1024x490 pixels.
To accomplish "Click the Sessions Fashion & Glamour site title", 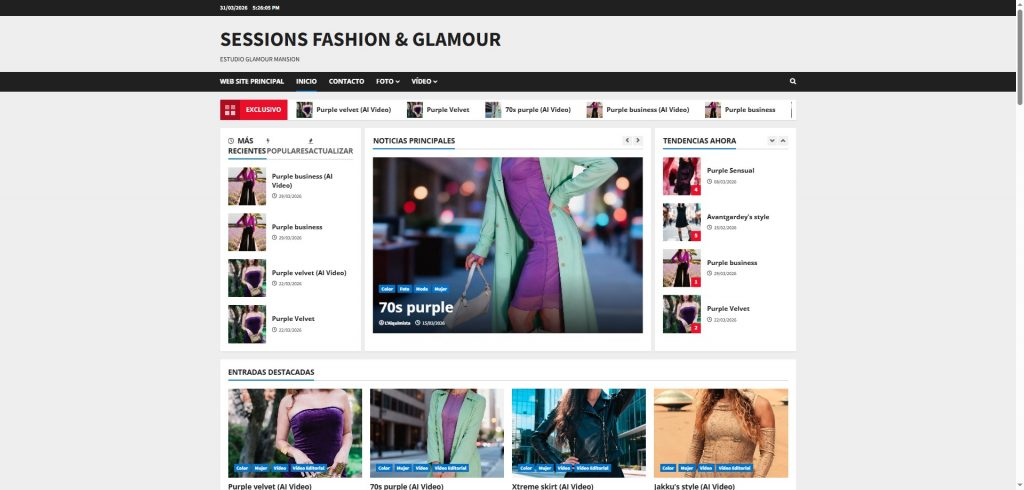I will point(360,40).
